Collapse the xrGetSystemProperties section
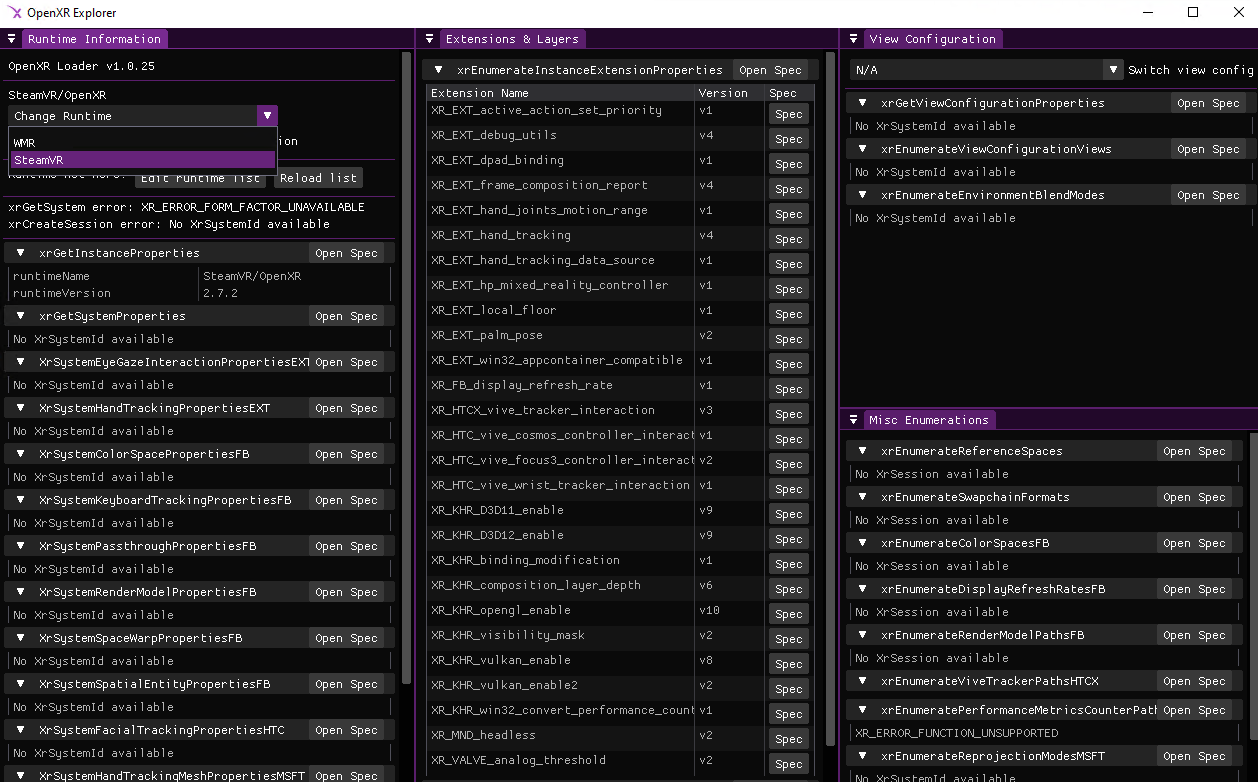The height and width of the screenshot is (782, 1258). coord(20,316)
